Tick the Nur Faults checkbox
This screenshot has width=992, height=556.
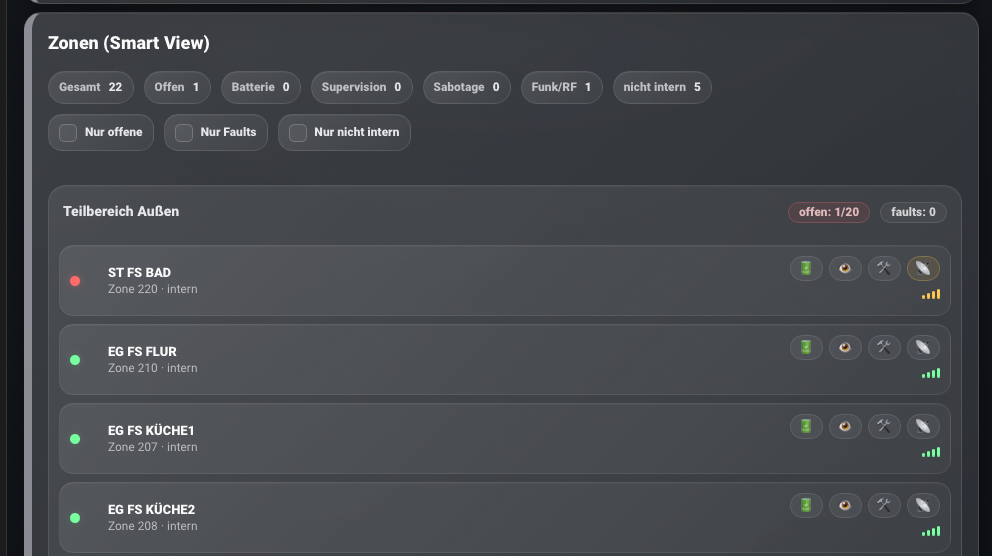coord(184,132)
